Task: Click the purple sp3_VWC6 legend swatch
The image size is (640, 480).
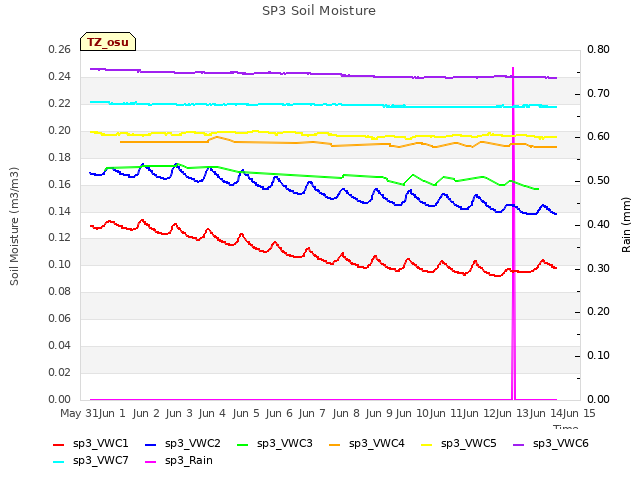Action: click(x=518, y=444)
